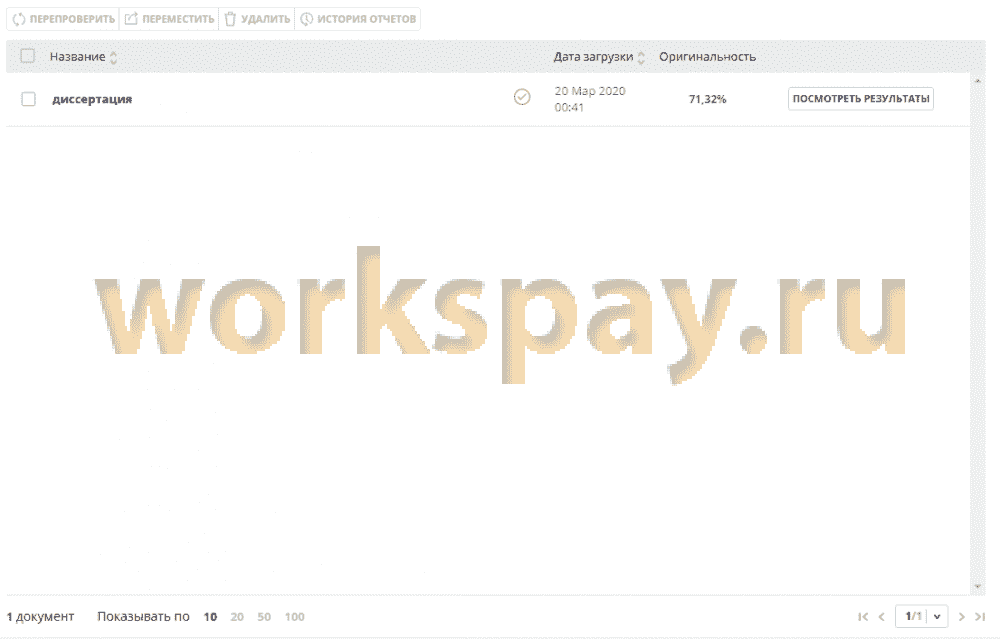Click the scrollbar down arrow
The width and height of the screenshot is (1000, 639).
pos(978,586)
